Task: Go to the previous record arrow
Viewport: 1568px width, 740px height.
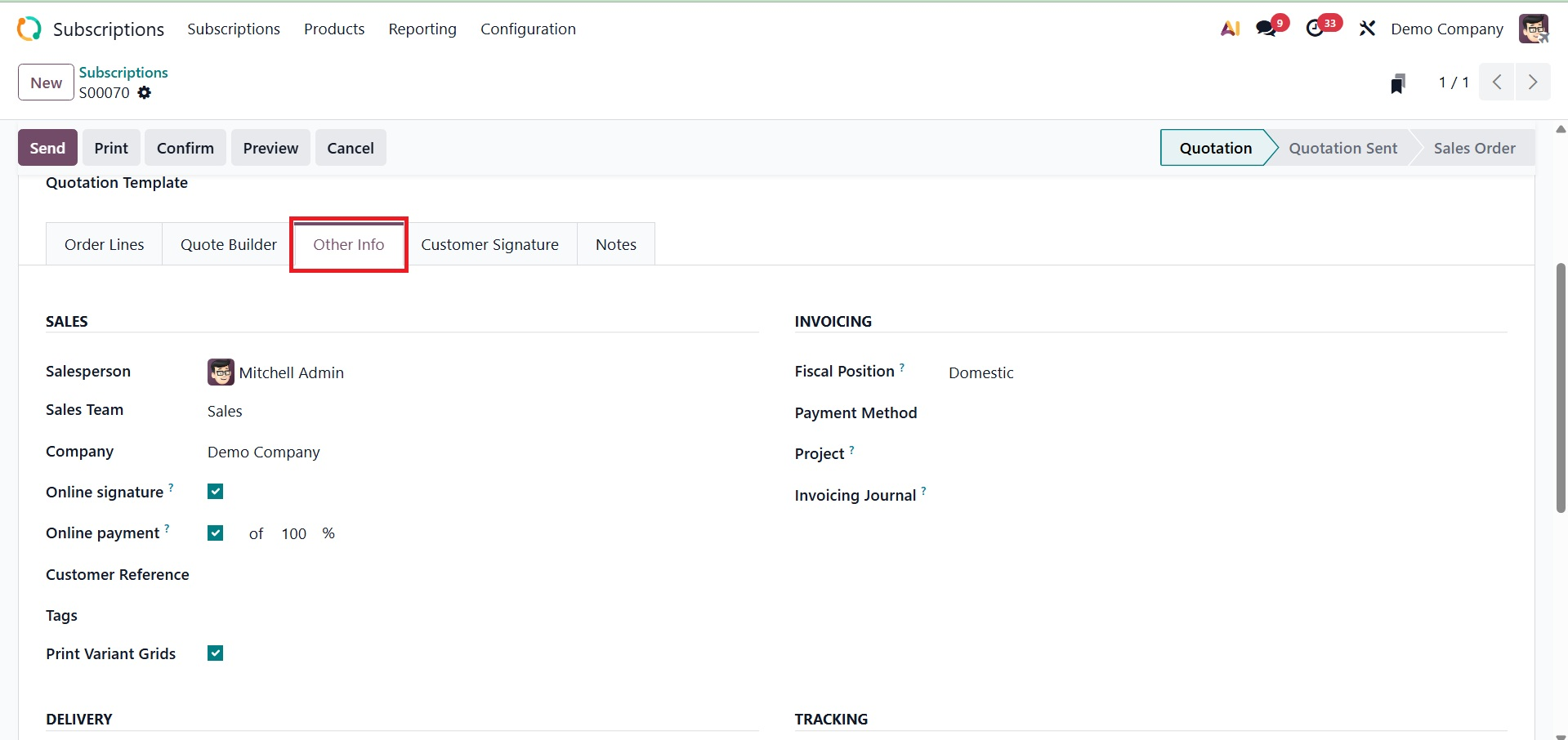Action: tap(1497, 82)
